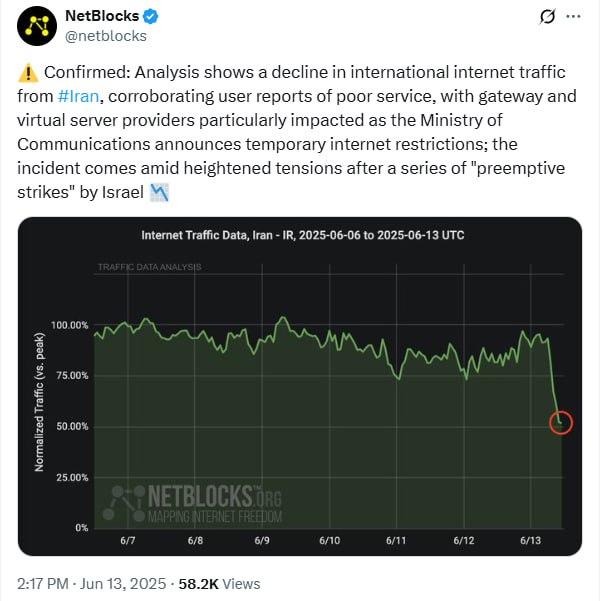The height and width of the screenshot is (601, 602).
Task: Open the @netblocks handle link
Action: coord(106,36)
